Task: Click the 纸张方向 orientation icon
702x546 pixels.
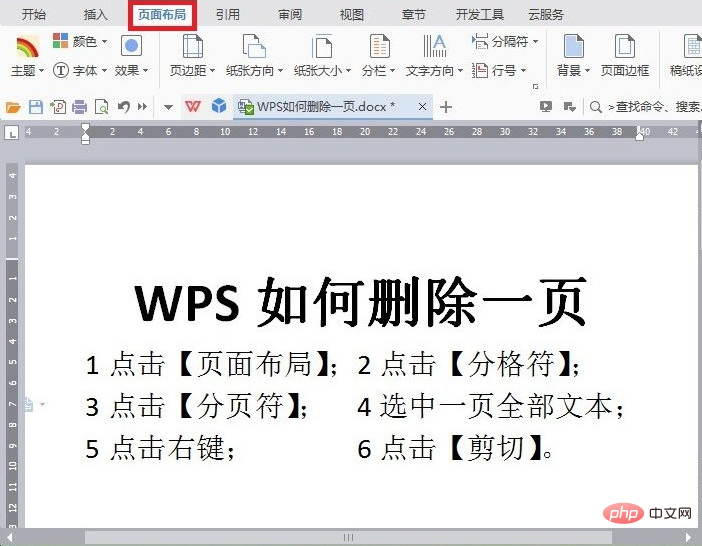Action: point(254,46)
